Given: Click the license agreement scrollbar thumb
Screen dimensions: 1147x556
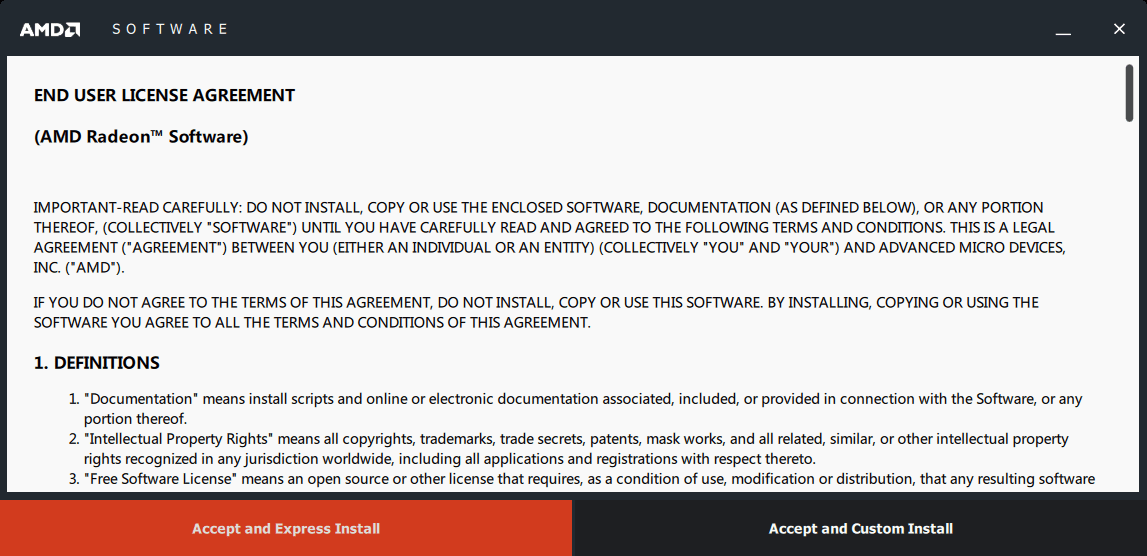Looking at the screenshot, I should (1130, 92).
